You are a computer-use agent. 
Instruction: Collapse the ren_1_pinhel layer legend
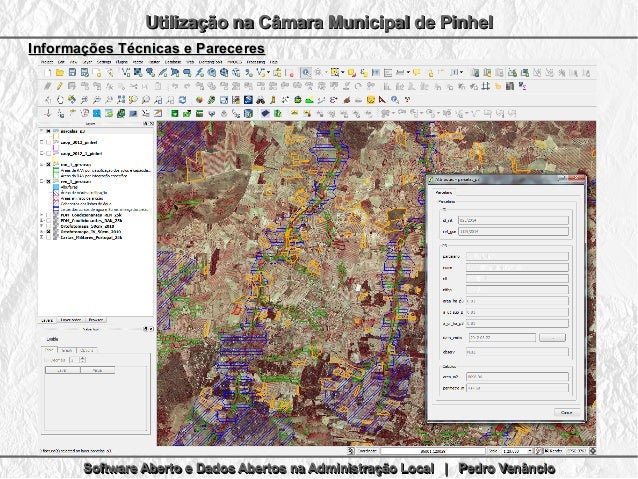pos(40,162)
